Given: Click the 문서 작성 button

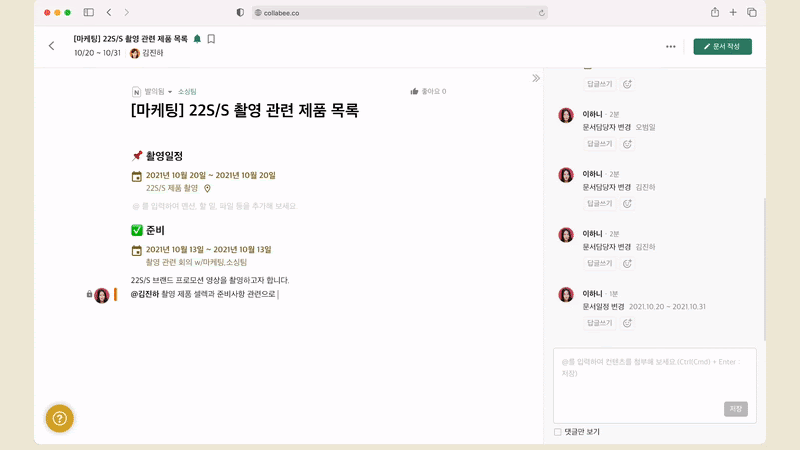Looking at the screenshot, I should click(x=722, y=46).
